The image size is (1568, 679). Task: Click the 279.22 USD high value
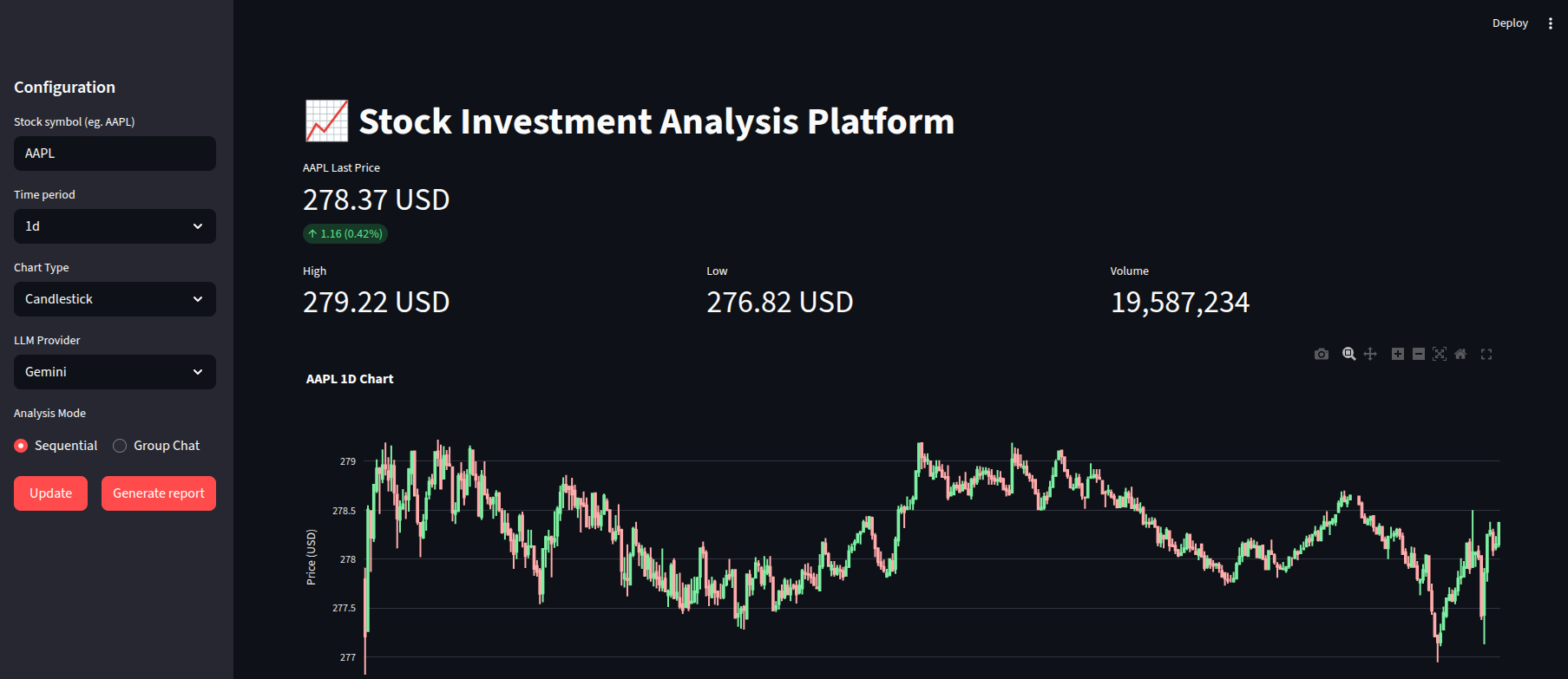pos(377,303)
